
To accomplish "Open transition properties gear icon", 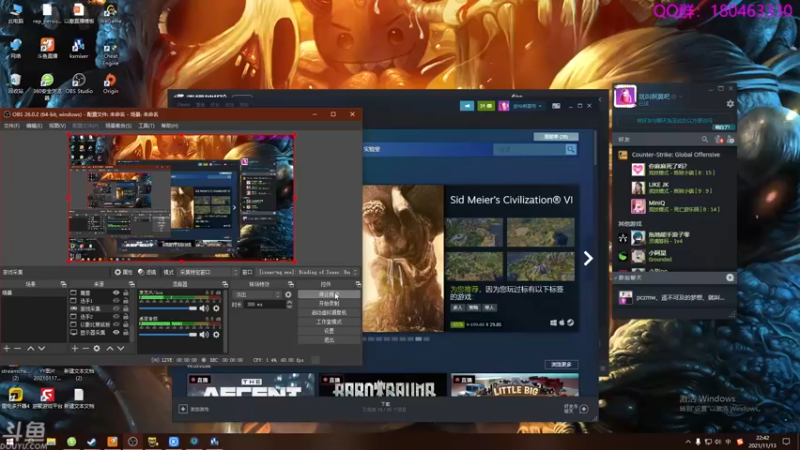I will pos(288,295).
